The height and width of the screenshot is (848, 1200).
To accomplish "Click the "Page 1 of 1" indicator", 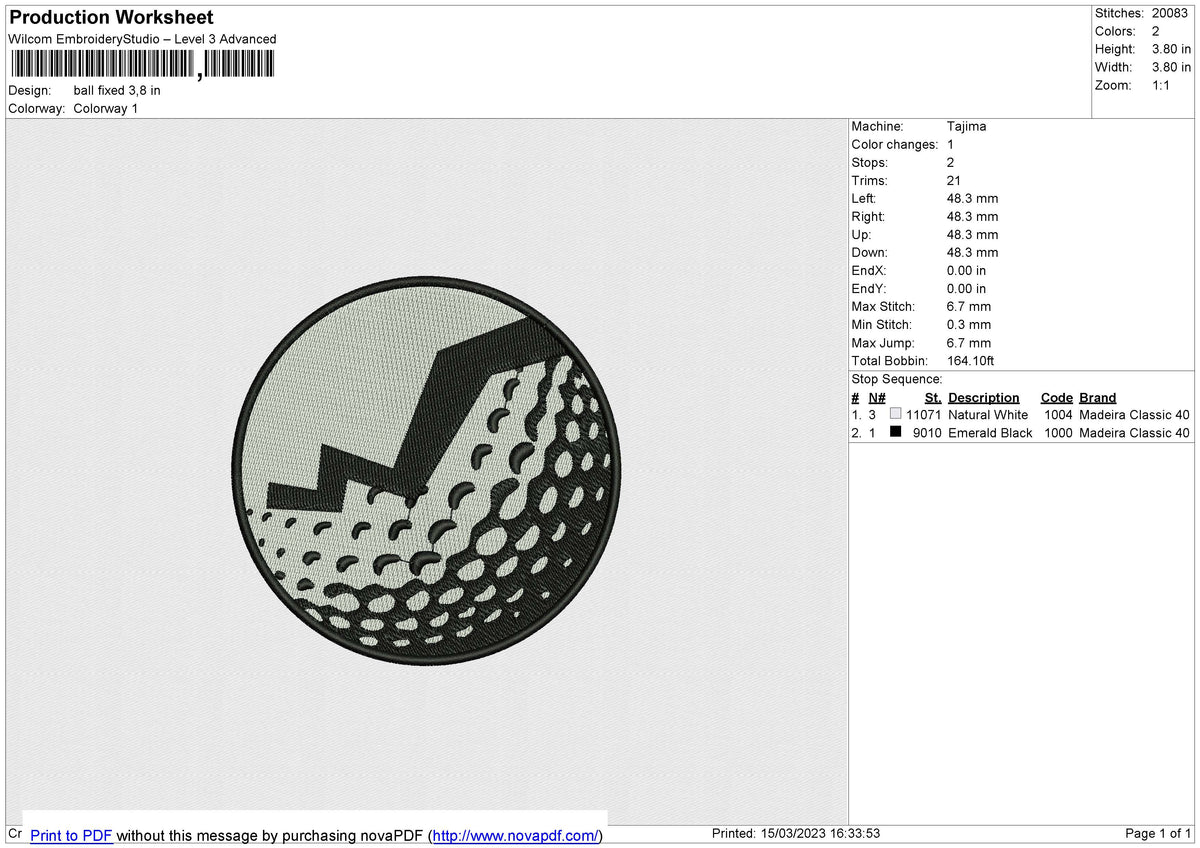I will (x=1158, y=833).
